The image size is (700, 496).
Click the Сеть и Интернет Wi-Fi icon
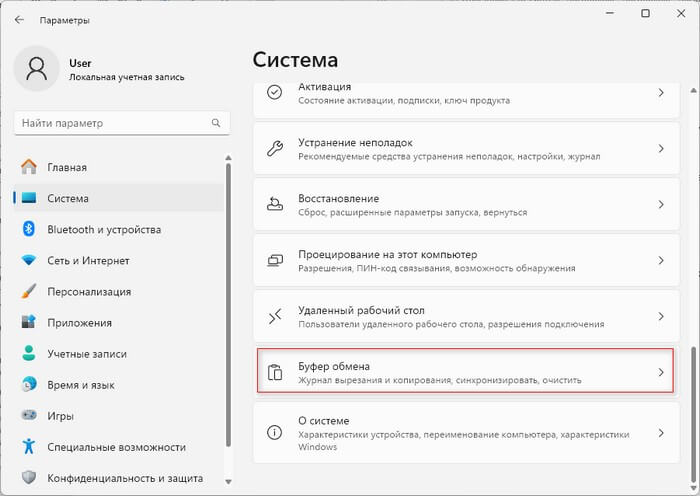pyautogui.click(x=29, y=260)
